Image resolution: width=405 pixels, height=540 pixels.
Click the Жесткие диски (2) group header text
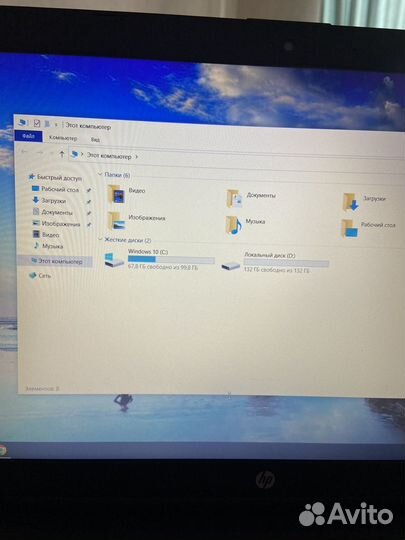coord(128,240)
